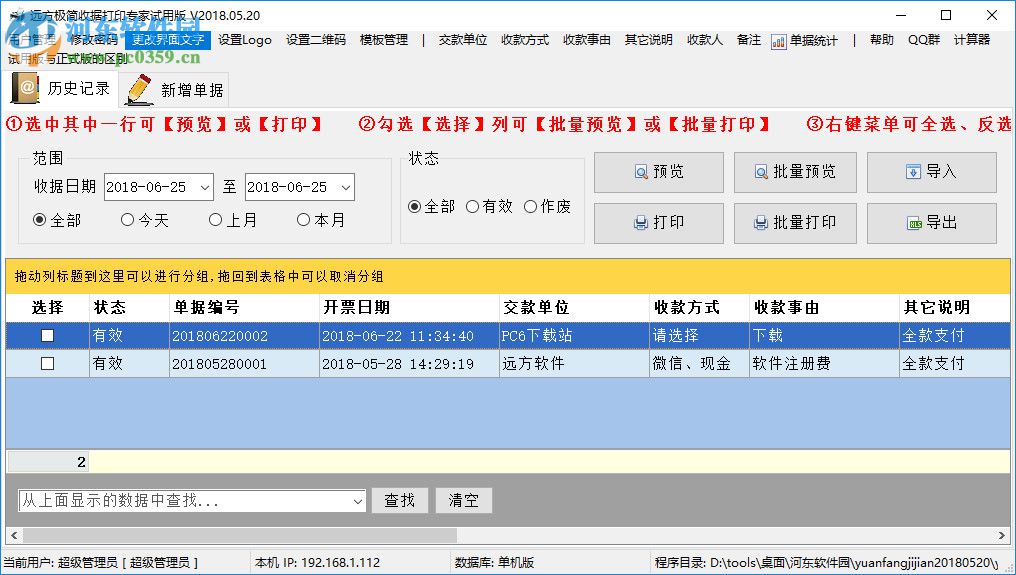
Task: Open the 交款单位 menu
Action: pos(463,40)
